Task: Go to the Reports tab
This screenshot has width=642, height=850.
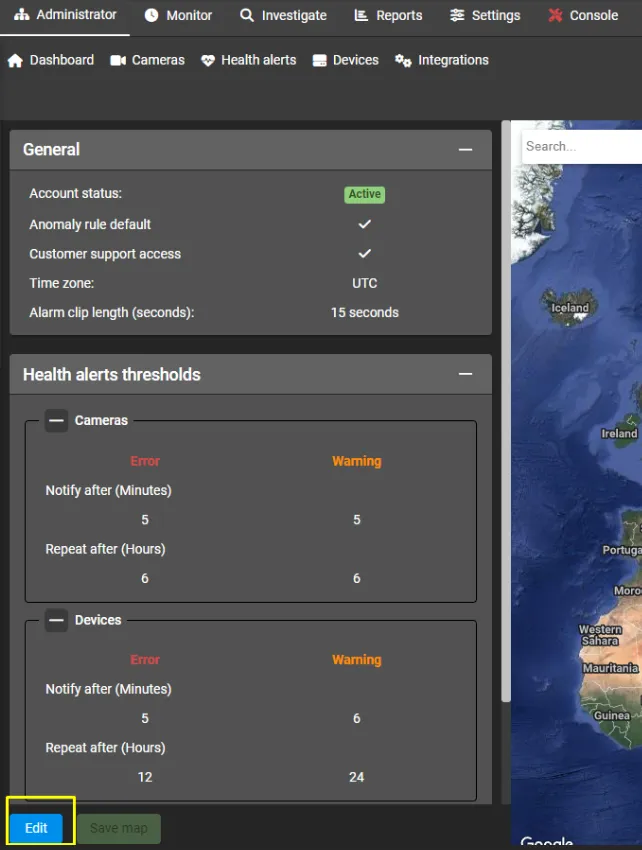Action: 388,15
